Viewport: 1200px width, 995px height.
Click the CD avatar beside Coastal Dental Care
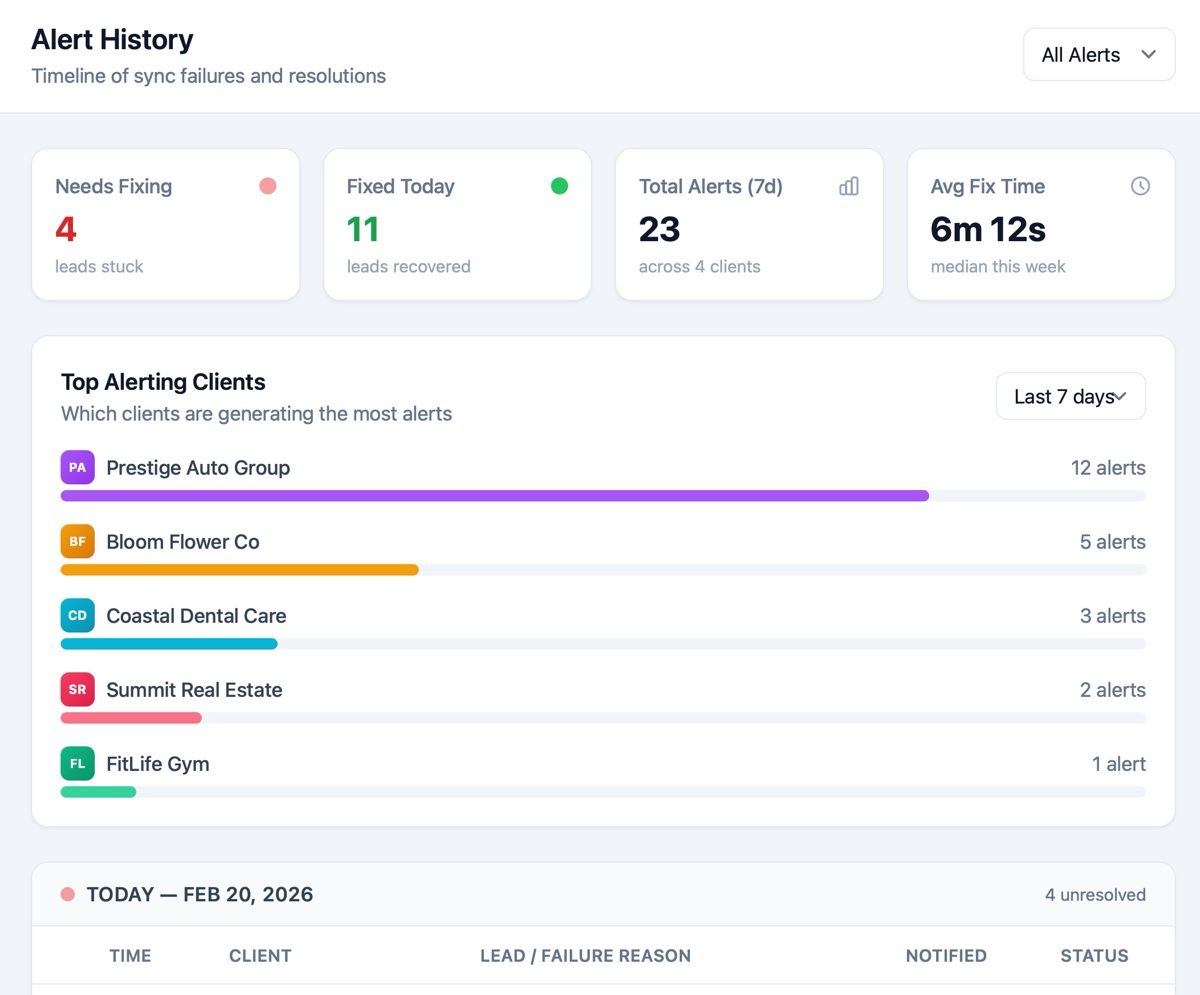77,615
